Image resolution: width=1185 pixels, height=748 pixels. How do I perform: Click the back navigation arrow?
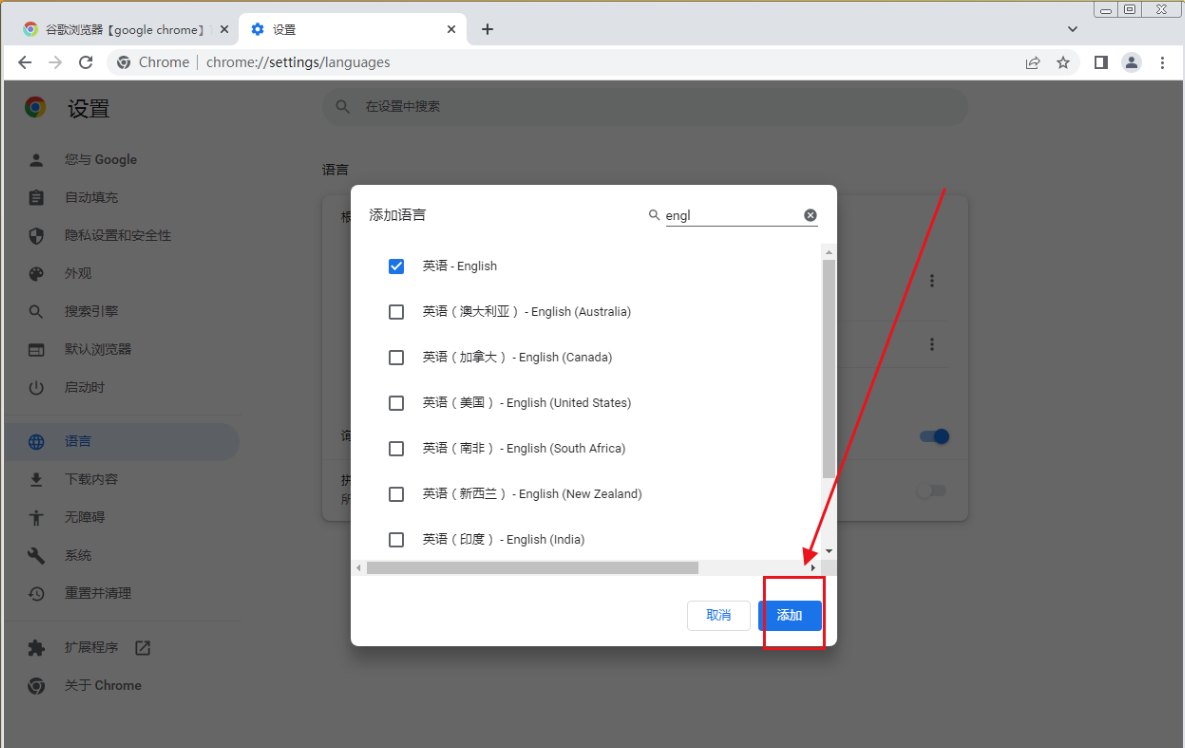point(25,62)
